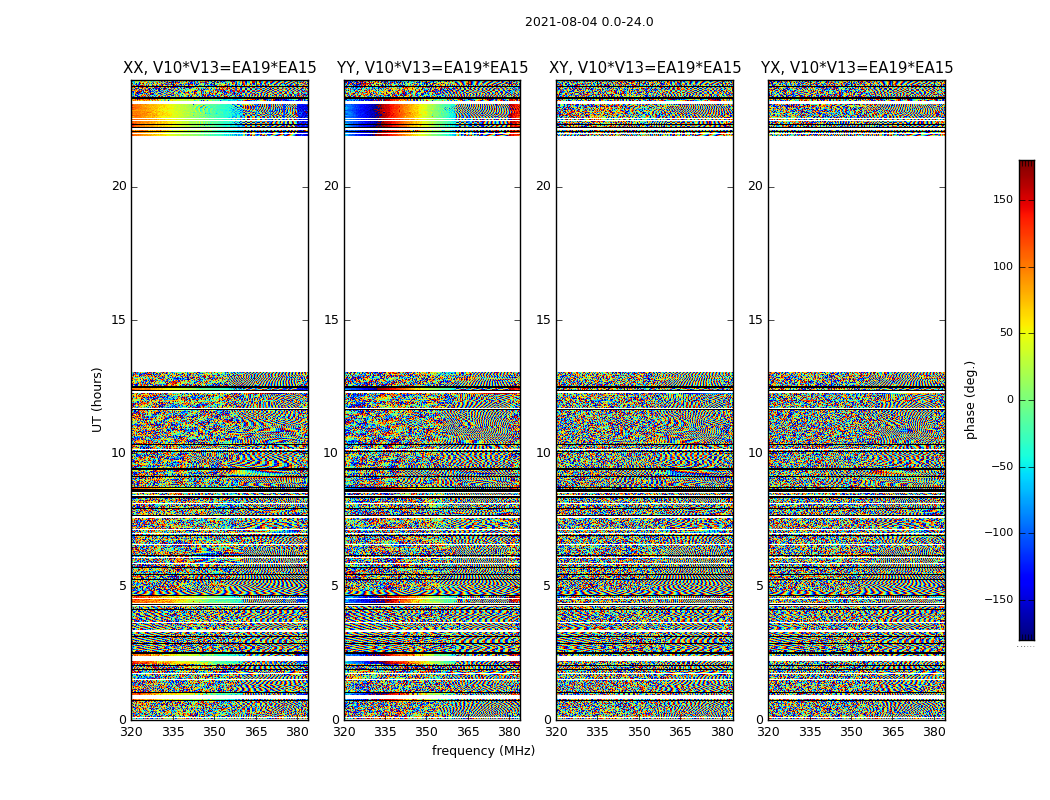This screenshot has height=800, width=1050.
Task: Click inside the XX phase waterfall plot
Action: click(x=220, y=400)
